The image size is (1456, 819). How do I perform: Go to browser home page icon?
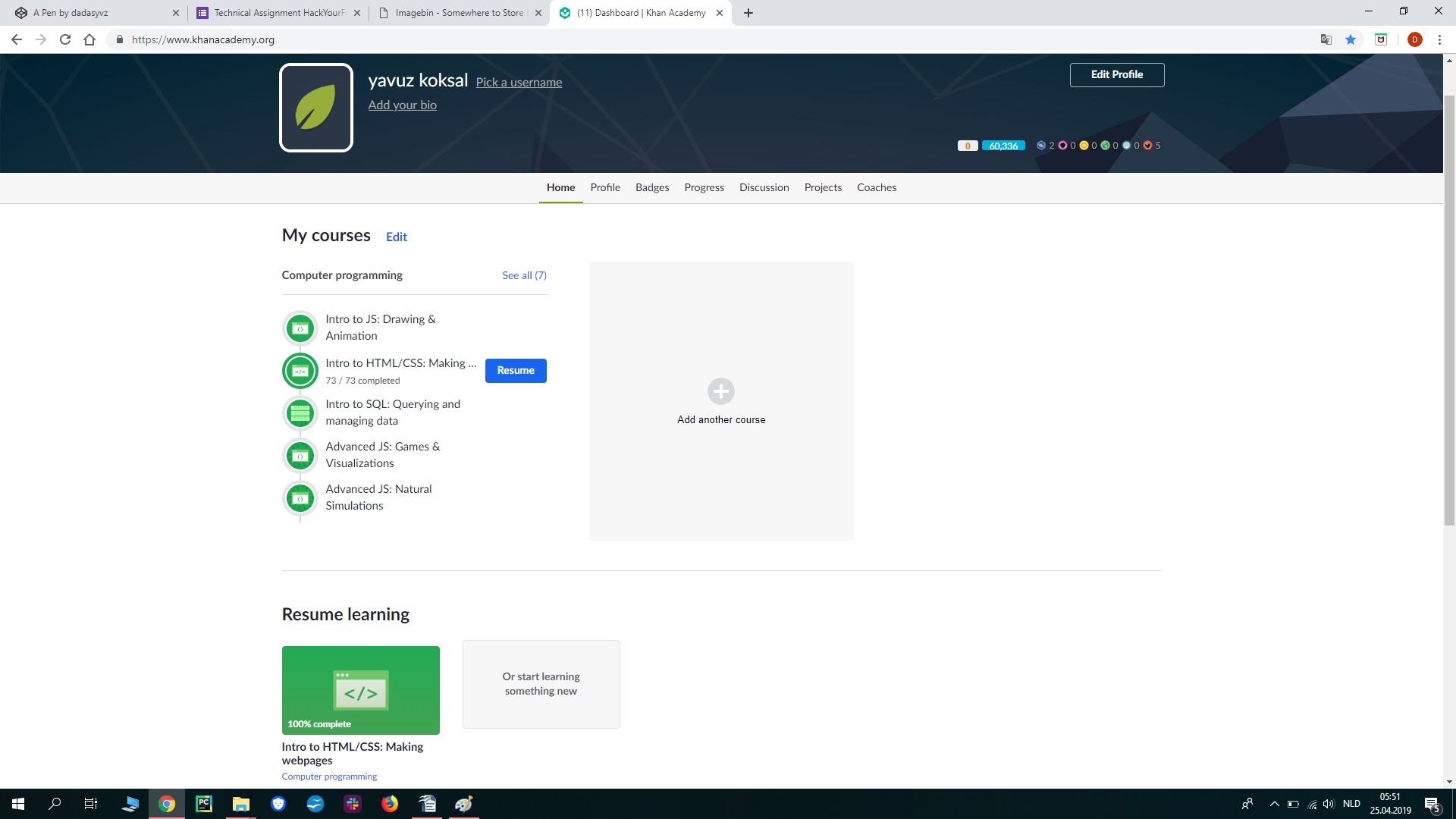(x=89, y=39)
